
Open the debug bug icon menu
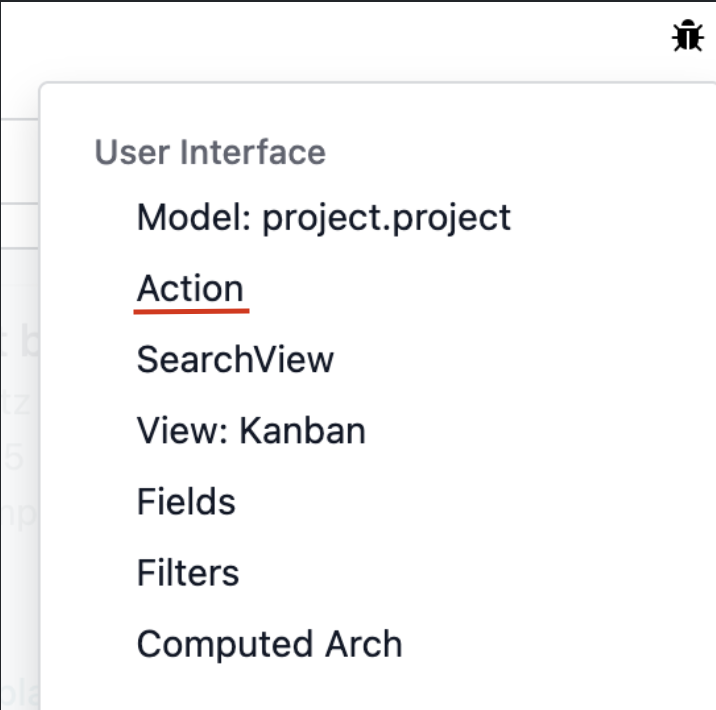[687, 37]
